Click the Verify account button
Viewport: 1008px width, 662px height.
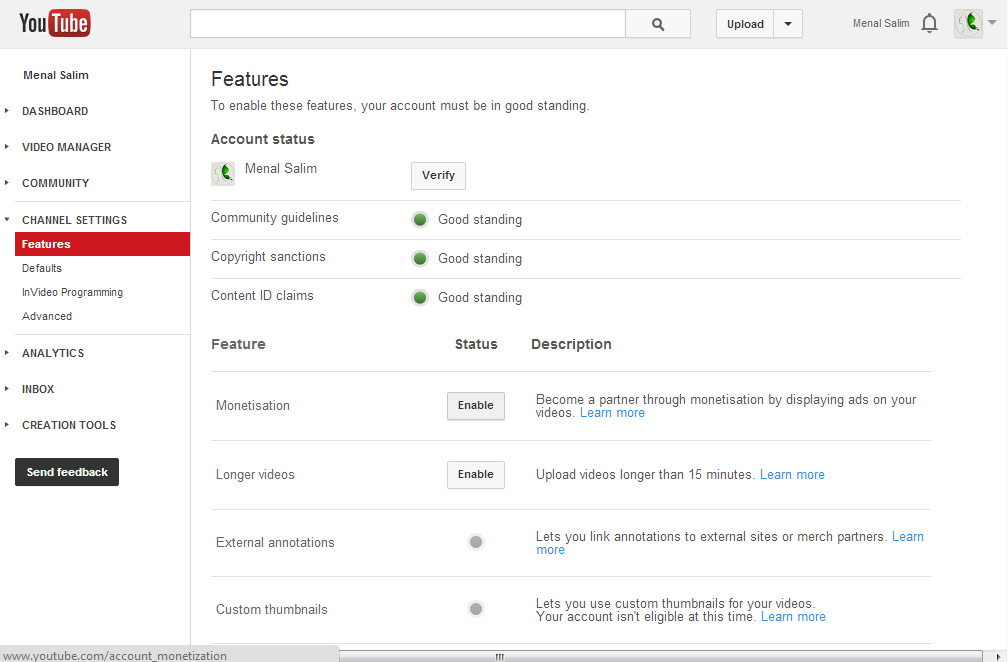pyautogui.click(x=438, y=175)
